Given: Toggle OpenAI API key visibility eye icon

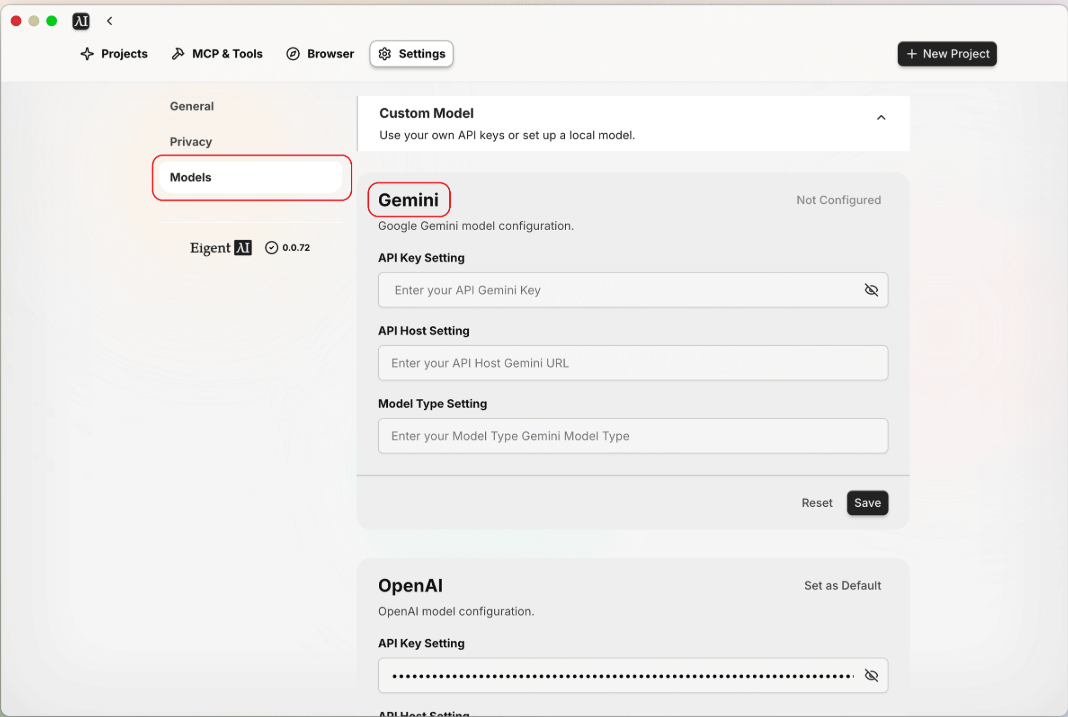Looking at the screenshot, I should coord(871,676).
